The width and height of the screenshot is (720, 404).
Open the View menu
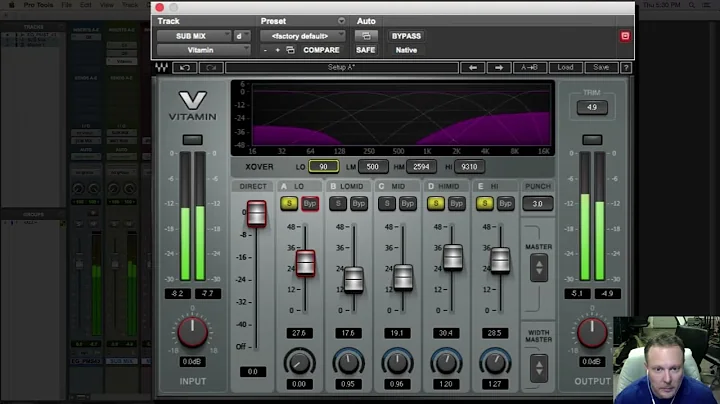(107, 5)
